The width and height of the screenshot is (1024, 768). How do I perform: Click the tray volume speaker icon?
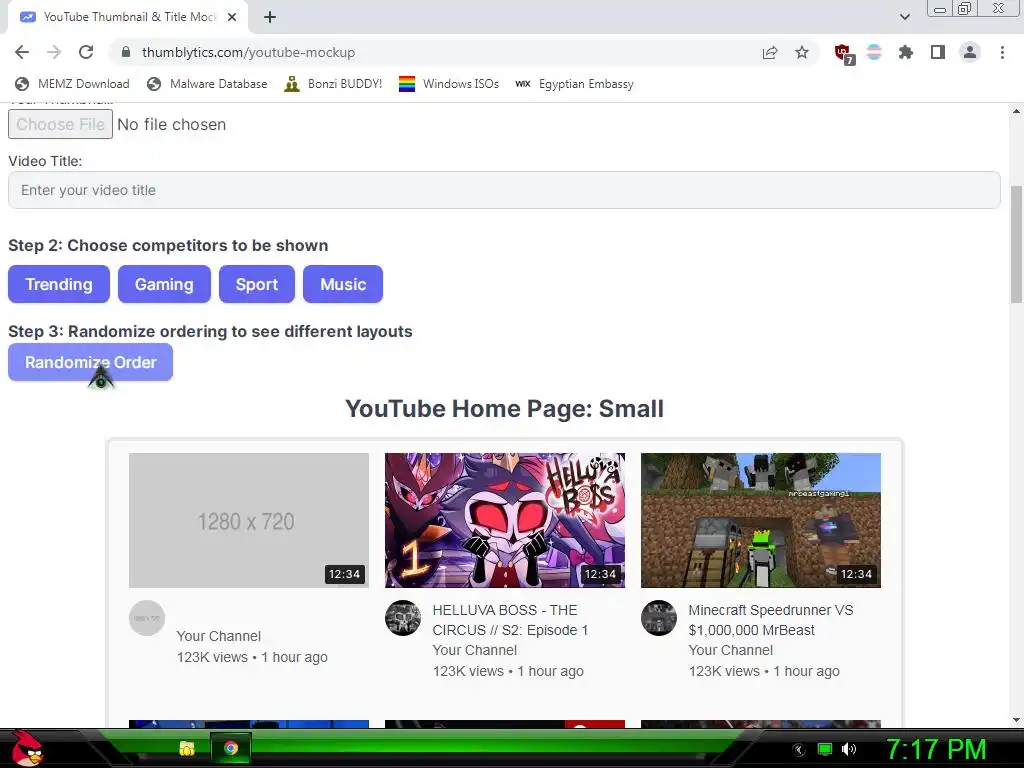[849, 749]
